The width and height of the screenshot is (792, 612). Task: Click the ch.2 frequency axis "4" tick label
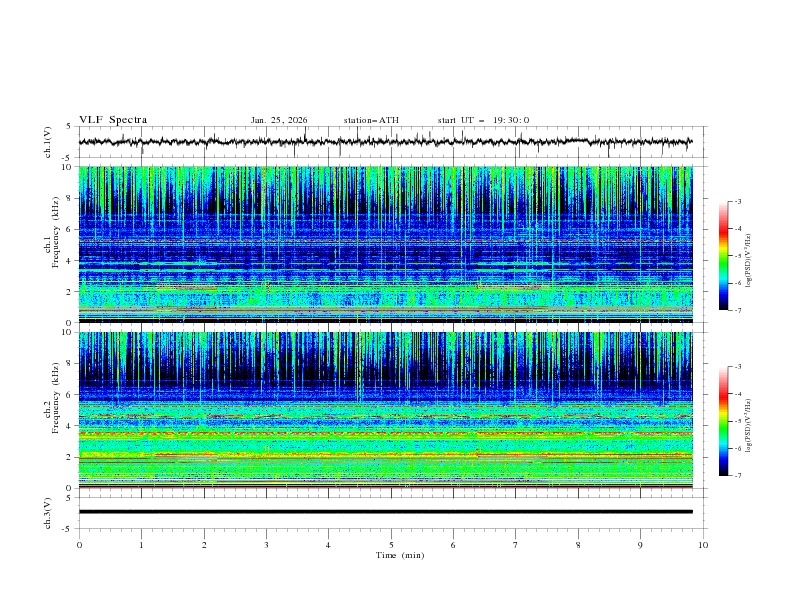69,426
